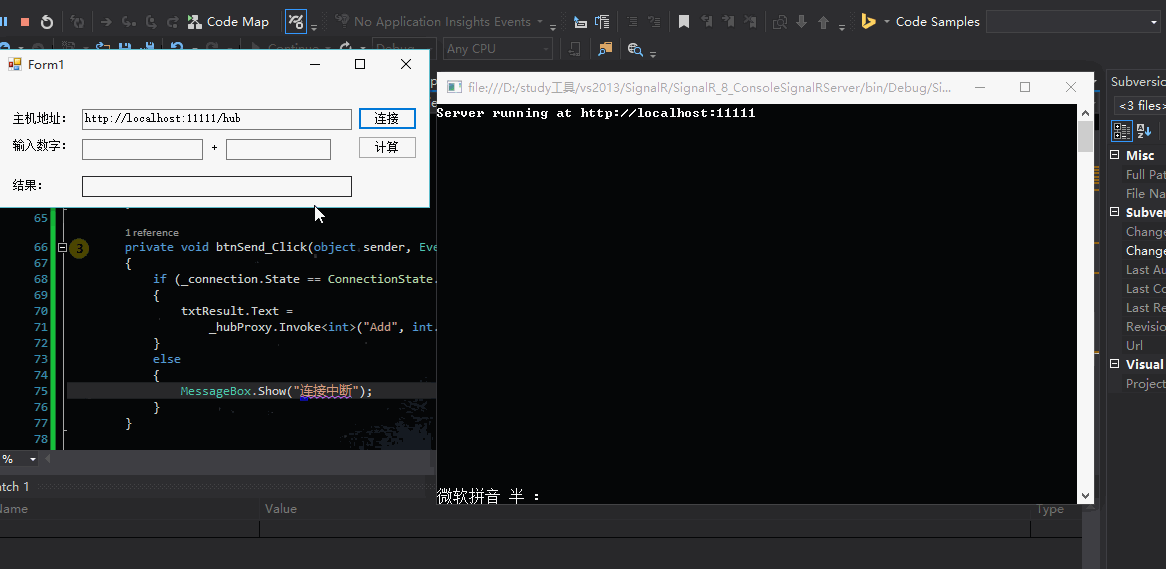Toggle Categorized view in properties panel
Screen dimensions: 1166x569
tap(1122, 131)
